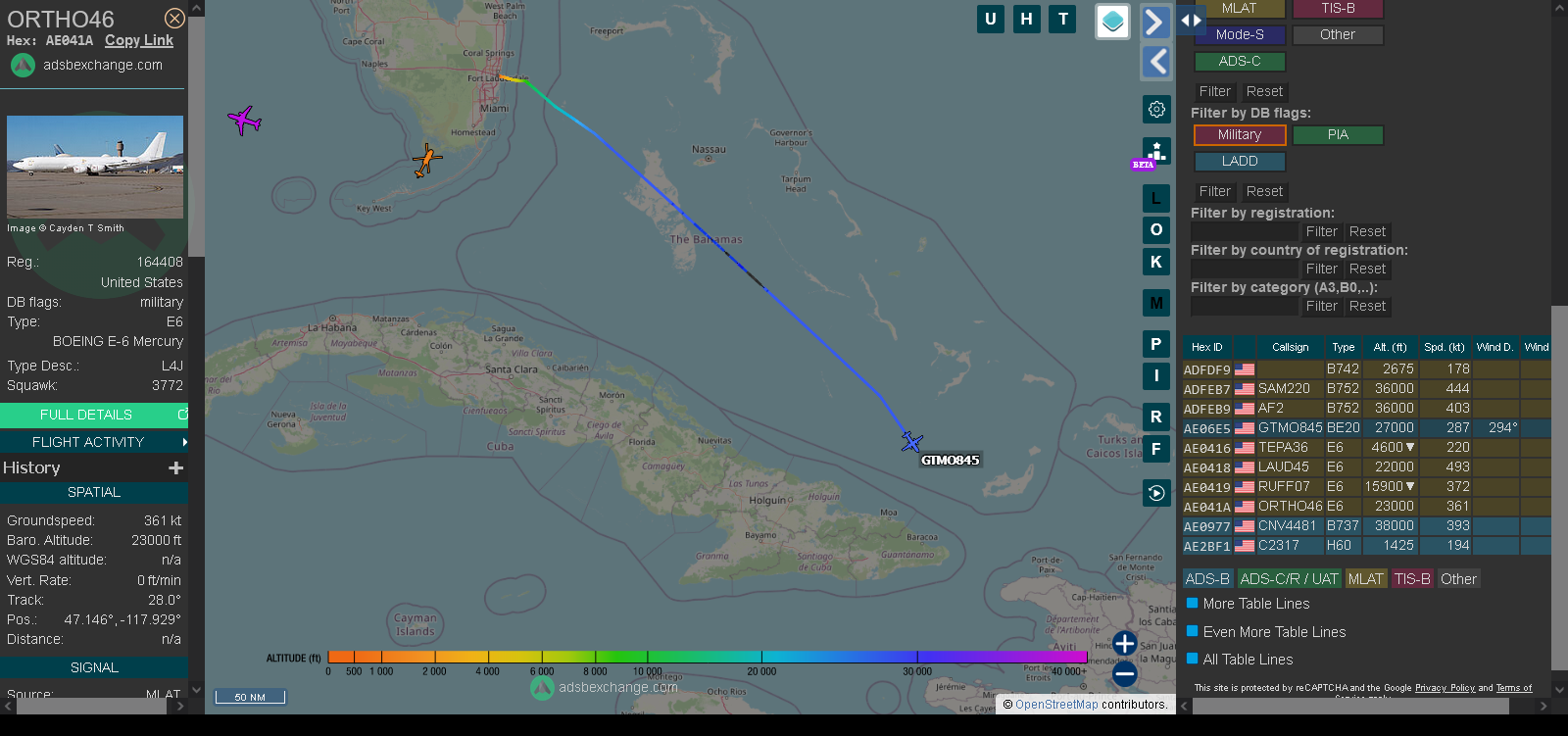
Task: Toggle the L map button
Action: click(1156, 199)
